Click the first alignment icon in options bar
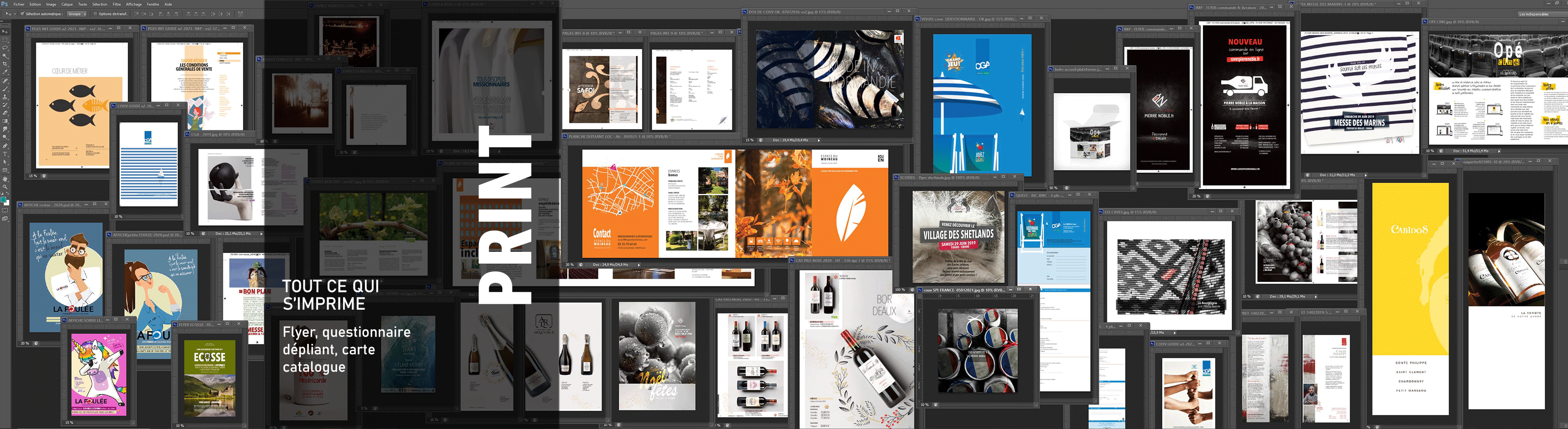The height and width of the screenshot is (429, 1568). (x=137, y=14)
